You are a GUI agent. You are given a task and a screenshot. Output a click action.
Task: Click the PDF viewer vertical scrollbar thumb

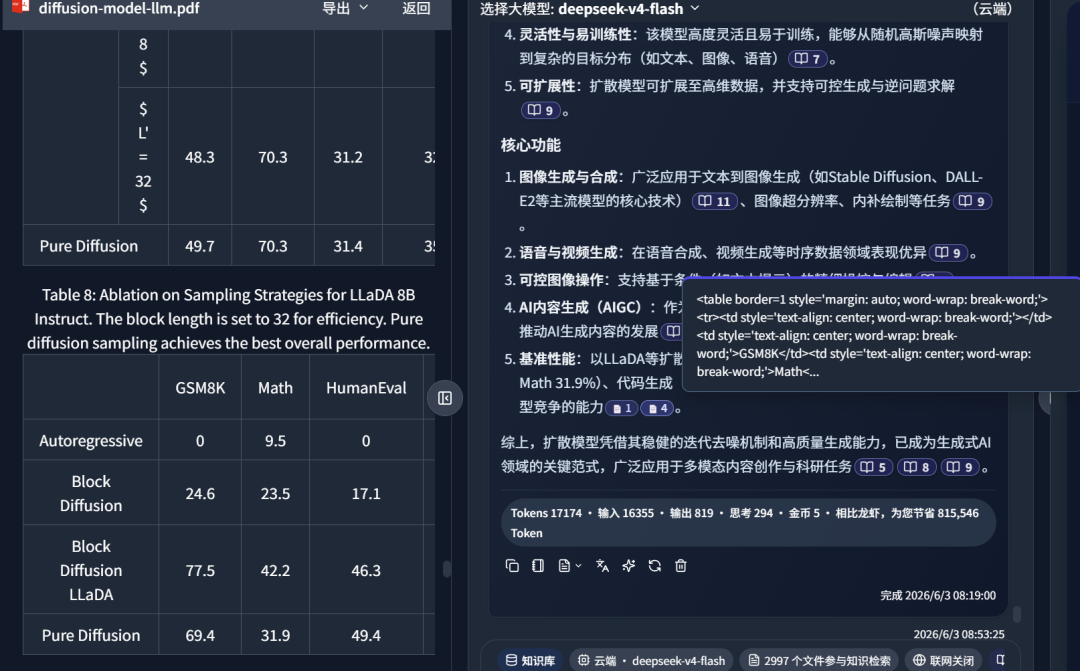click(x=446, y=568)
